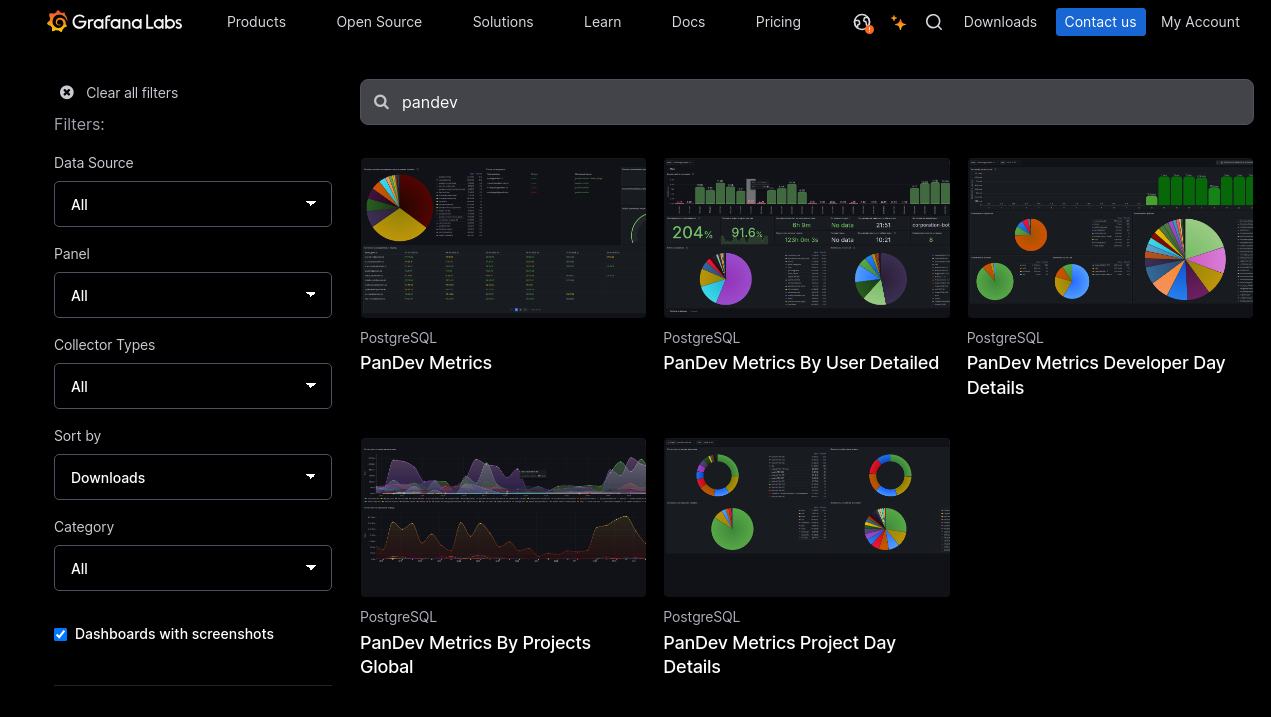
Task: Click PanDev Metrics Developer Day Details thumbnail
Action: click(x=1110, y=238)
